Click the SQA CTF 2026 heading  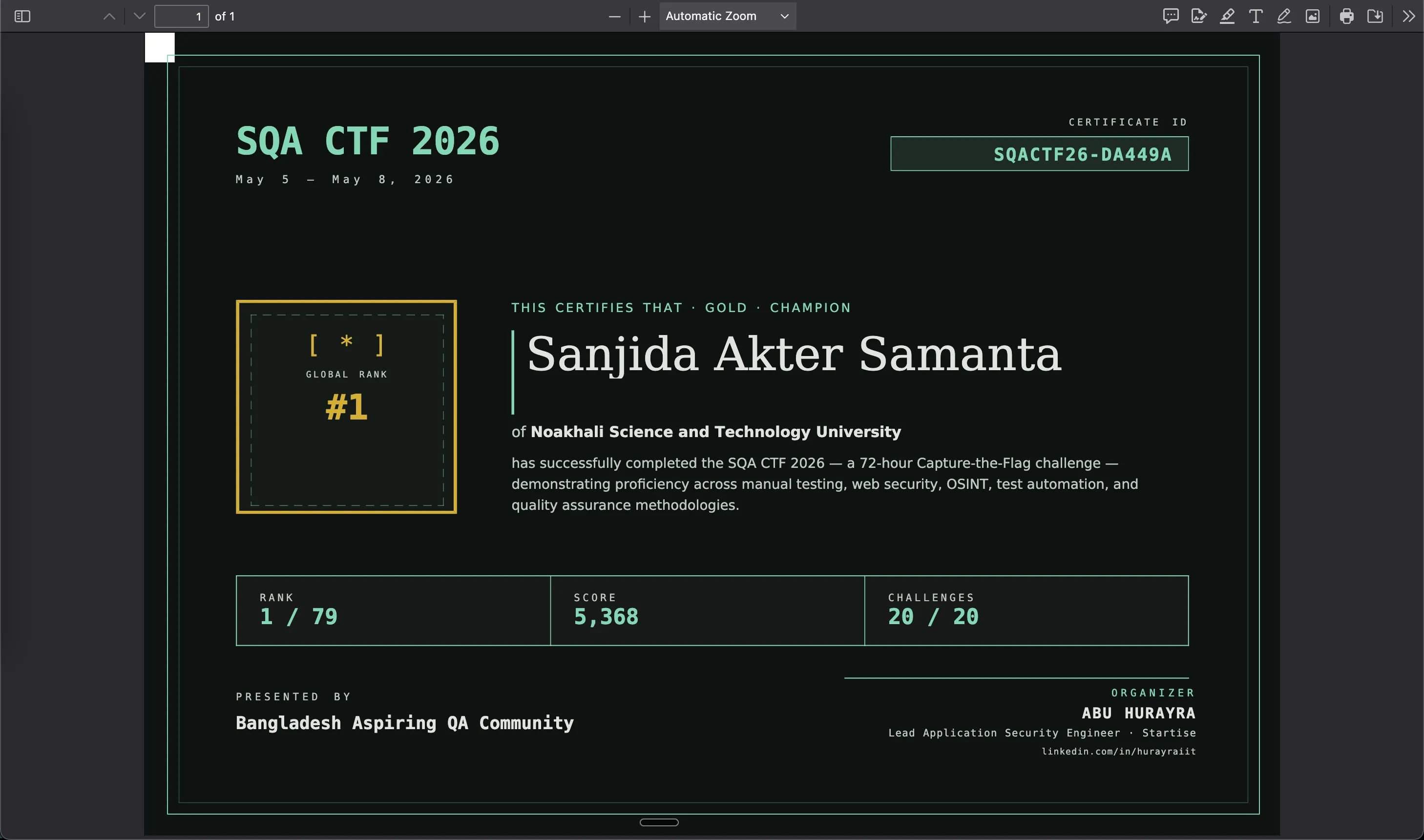[x=368, y=141]
